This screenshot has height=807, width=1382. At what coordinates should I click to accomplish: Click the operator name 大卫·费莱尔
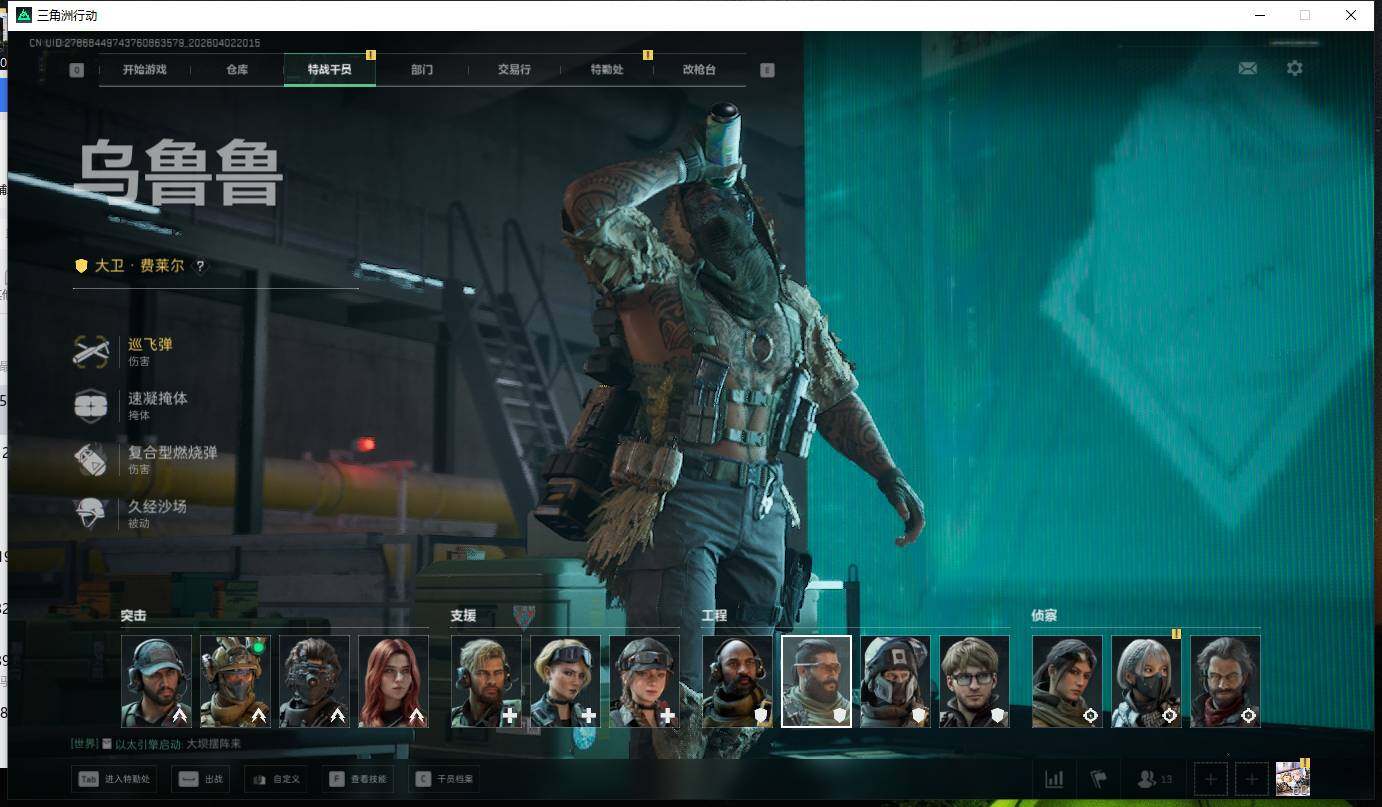(139, 266)
